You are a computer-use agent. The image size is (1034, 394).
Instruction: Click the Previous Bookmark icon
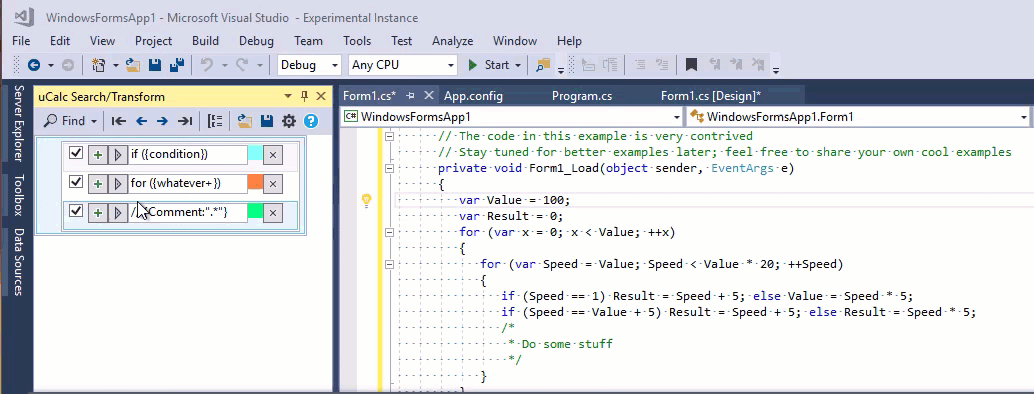[714, 65]
